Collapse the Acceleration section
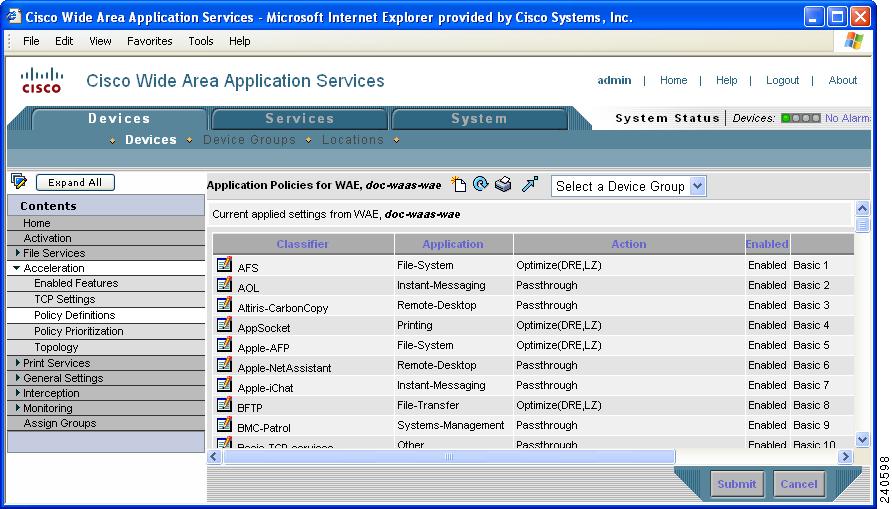 pos(17,267)
